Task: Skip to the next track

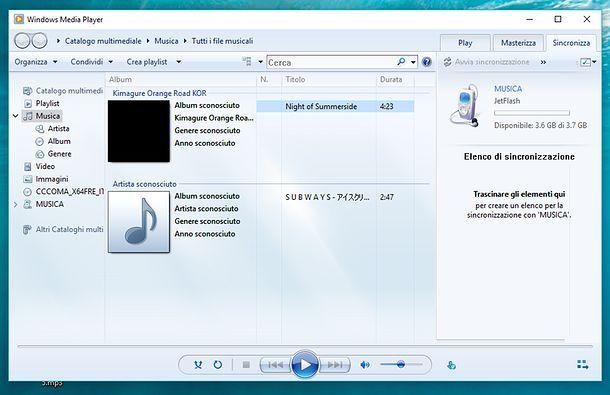Action: click(335, 365)
